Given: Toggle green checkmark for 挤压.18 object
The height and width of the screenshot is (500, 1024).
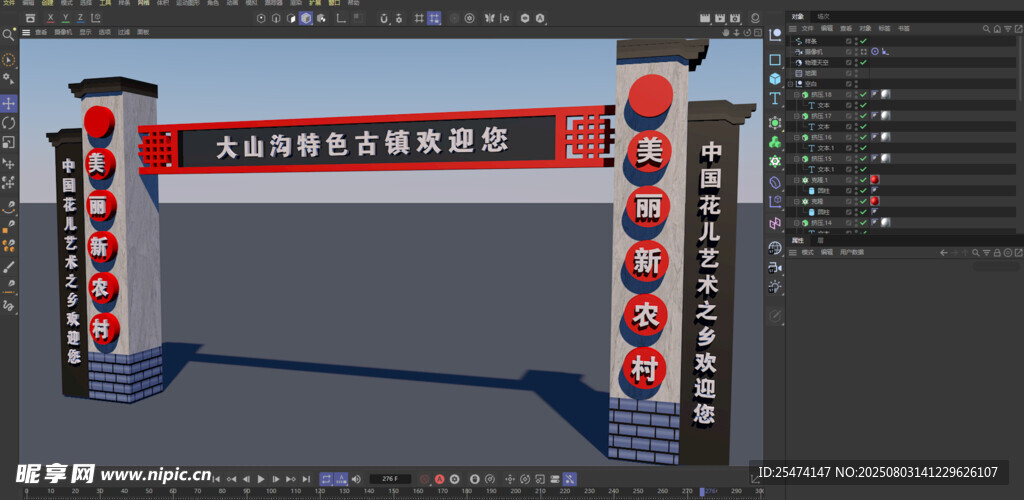Looking at the screenshot, I should coord(863,94).
